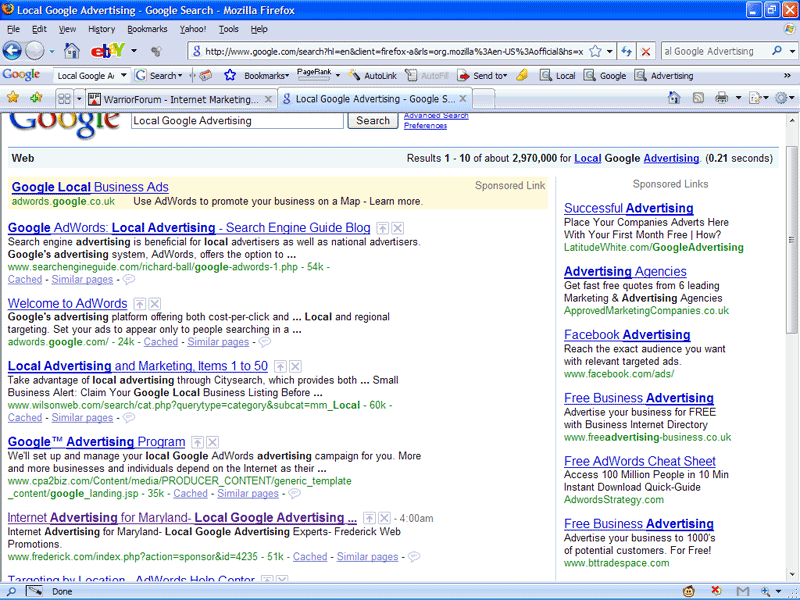The image size is (800, 600).
Task: Close the Local Google Advertising tab
Action: pos(463,98)
